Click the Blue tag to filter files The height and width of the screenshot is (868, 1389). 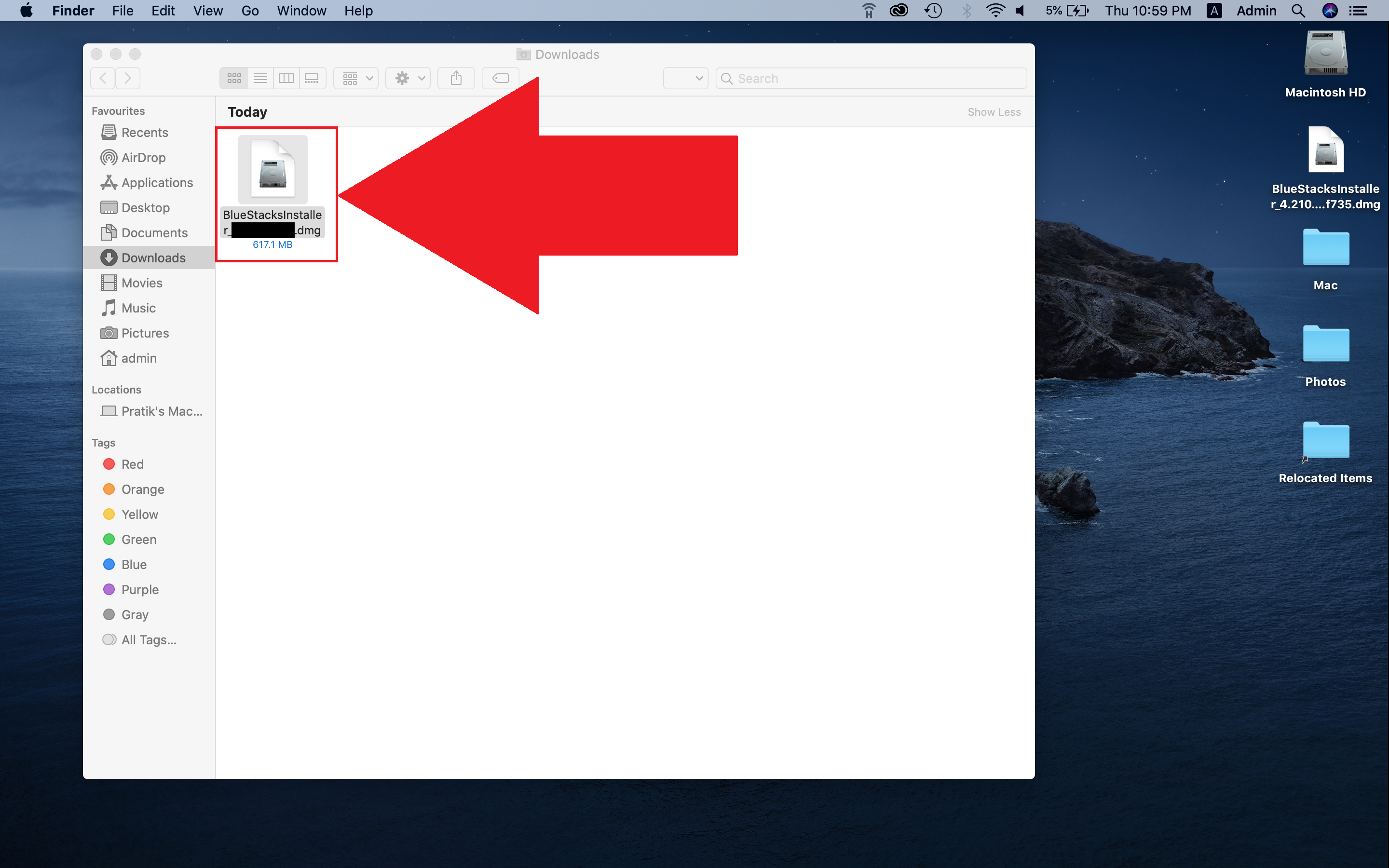(133, 564)
